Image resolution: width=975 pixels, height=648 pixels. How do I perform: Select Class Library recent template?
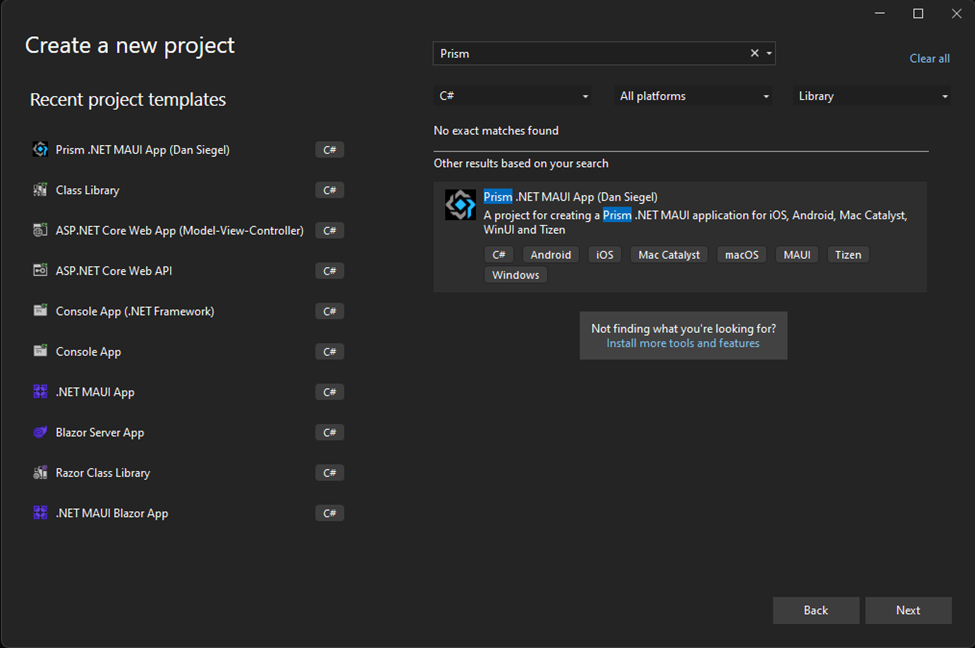coord(188,190)
